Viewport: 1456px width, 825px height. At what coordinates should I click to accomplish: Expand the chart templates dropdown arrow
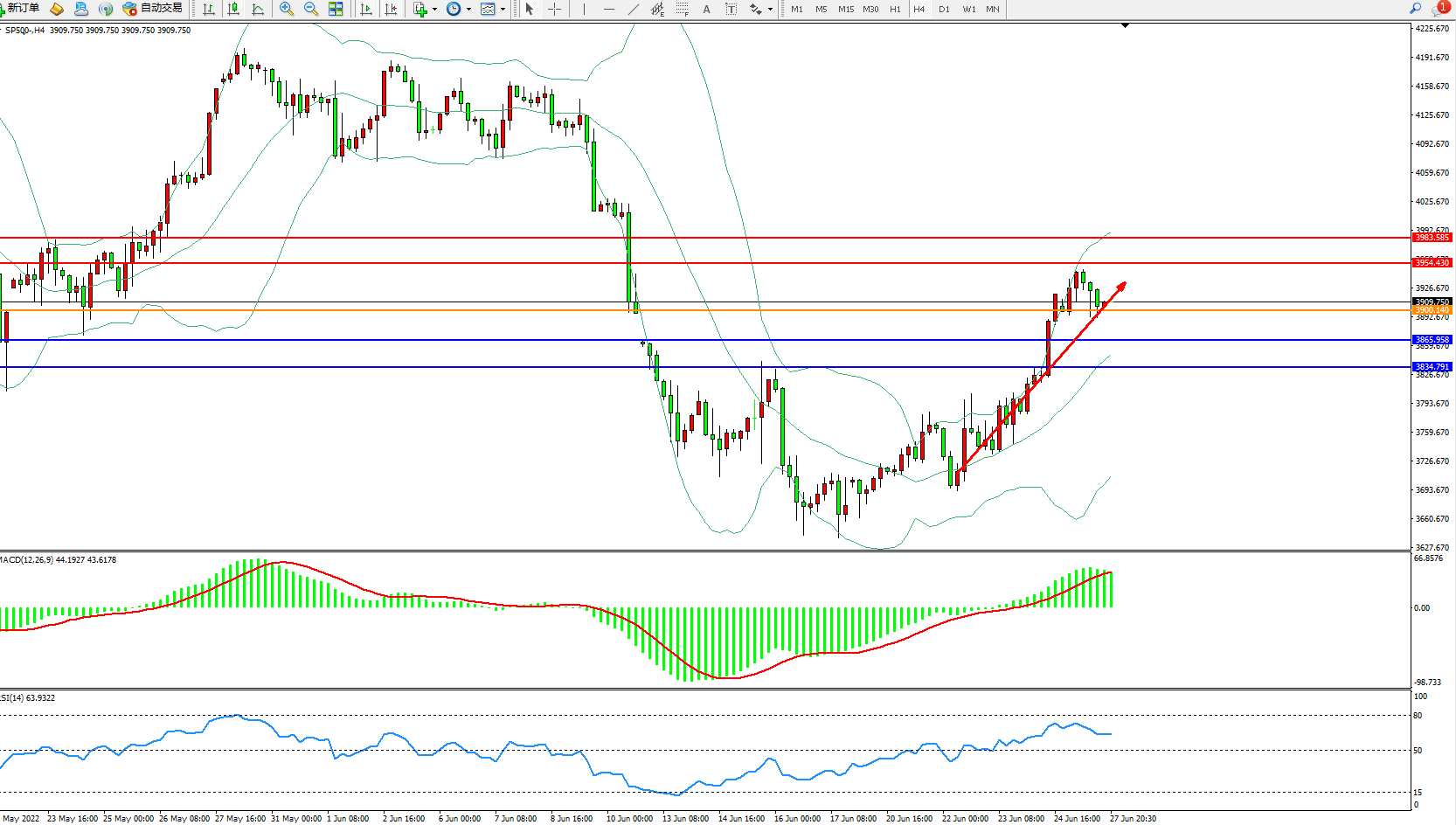pyautogui.click(x=503, y=10)
